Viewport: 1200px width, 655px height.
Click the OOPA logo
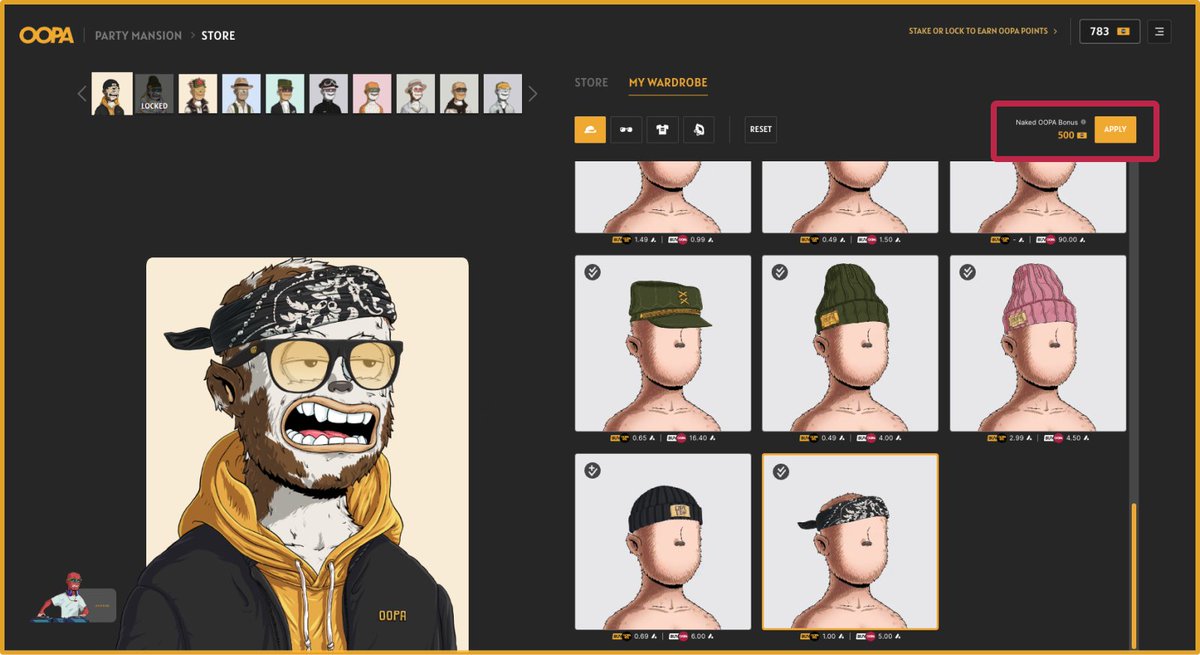45,35
